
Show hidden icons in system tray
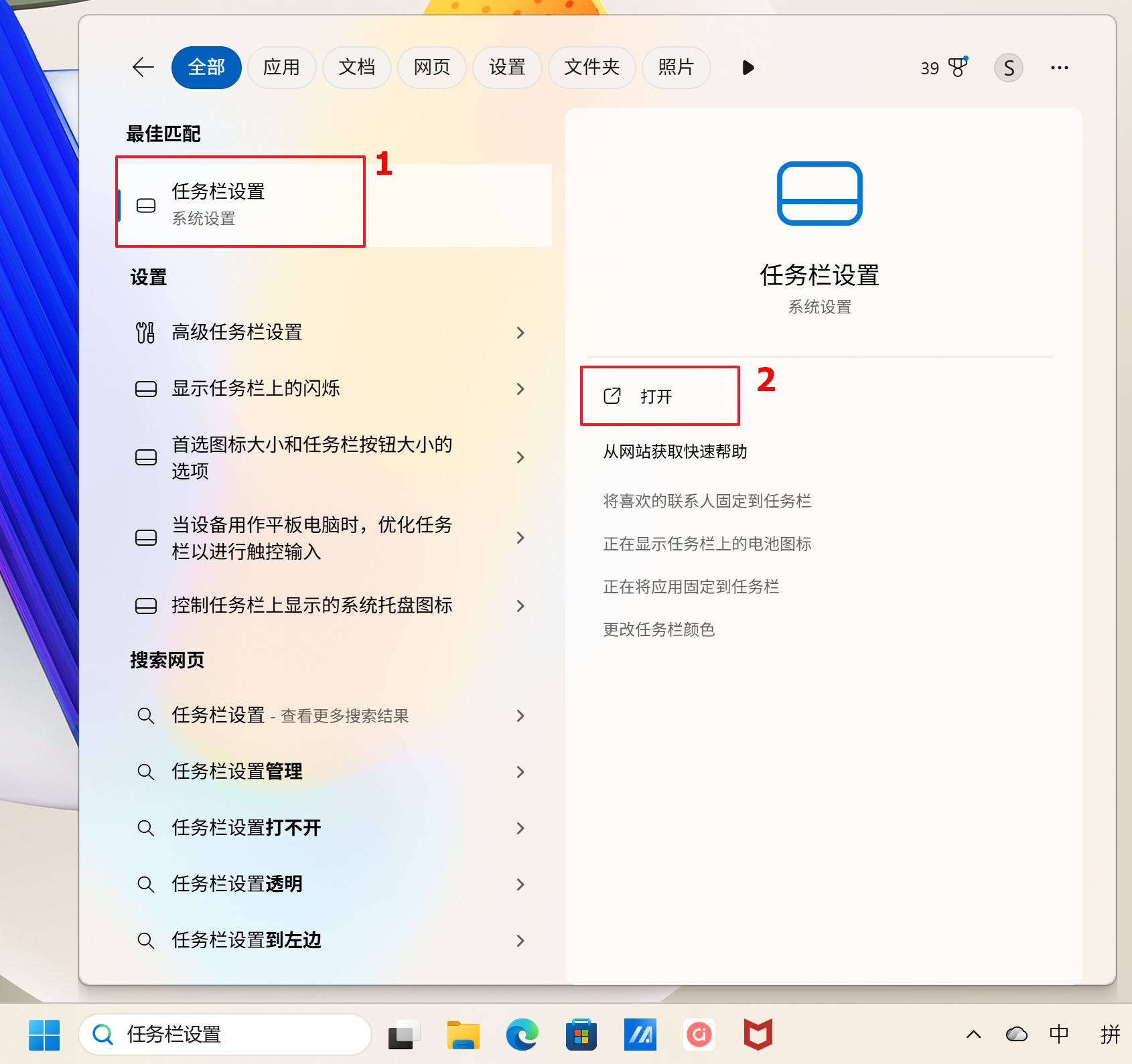point(973,1035)
